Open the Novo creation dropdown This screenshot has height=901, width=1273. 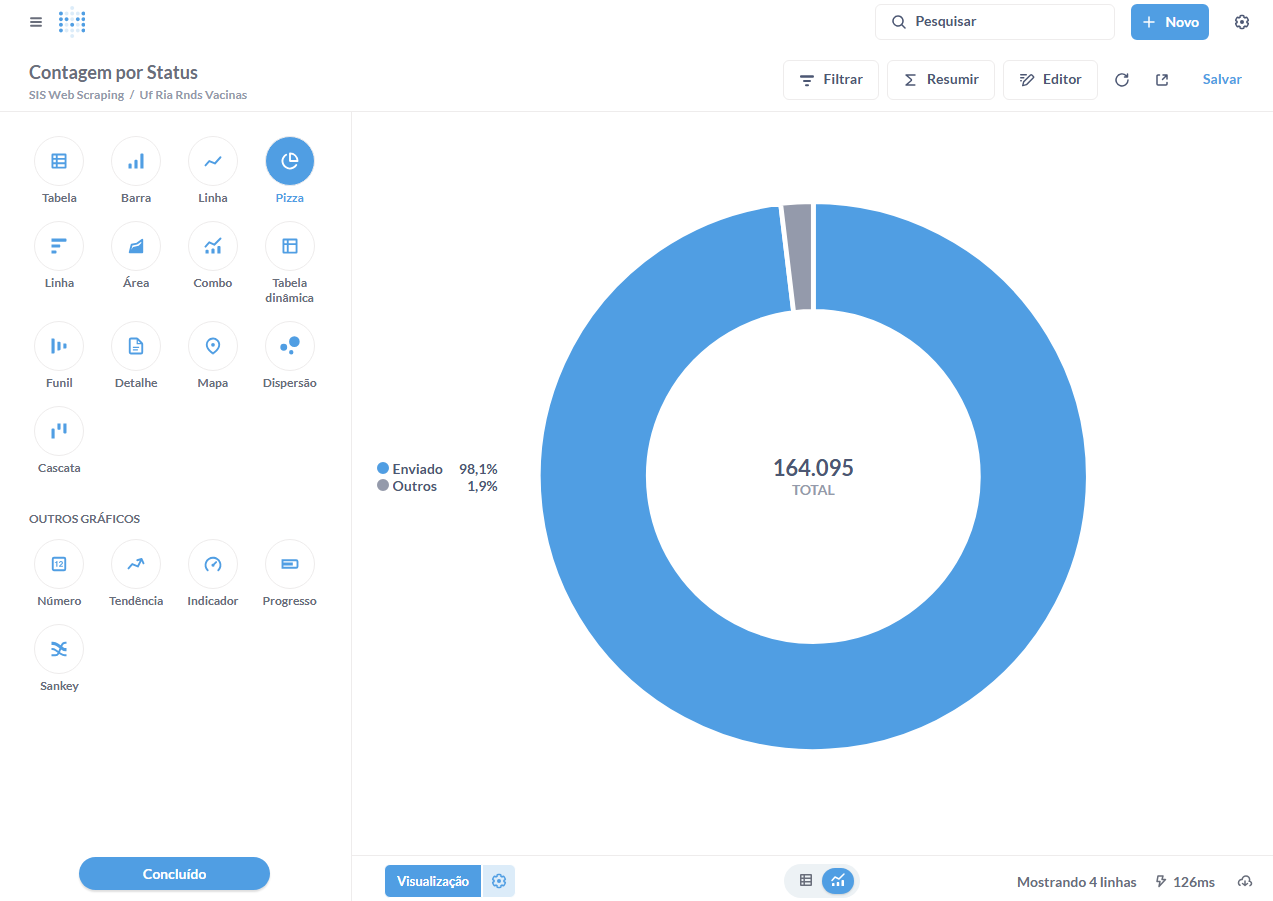tap(1169, 22)
